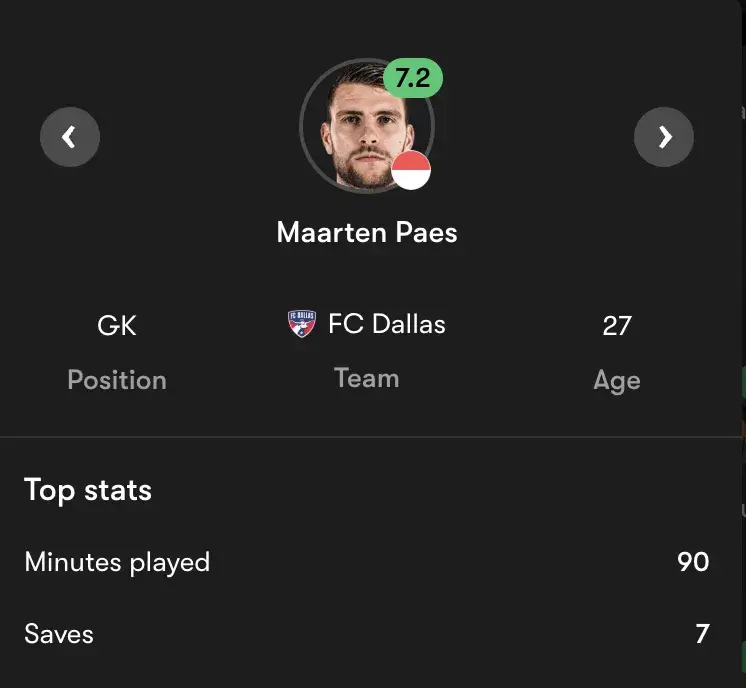Click the green strip at the right edge

click(743, 383)
